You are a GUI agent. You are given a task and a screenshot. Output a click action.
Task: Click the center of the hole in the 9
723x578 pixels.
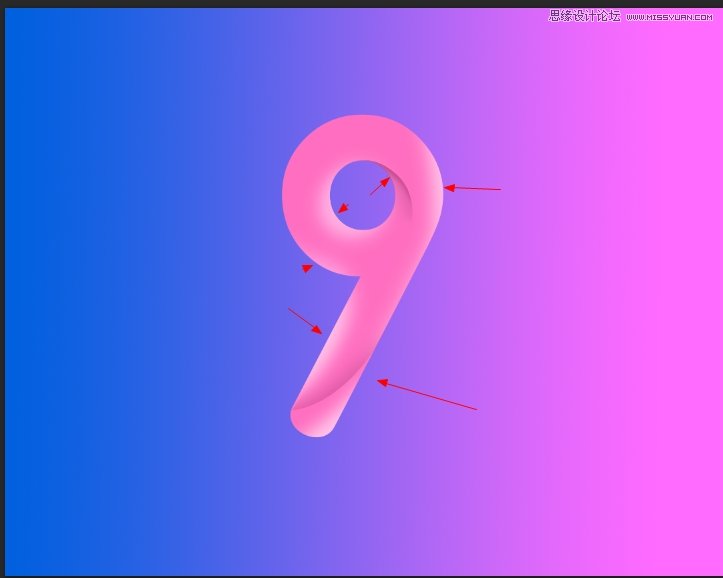(x=362, y=196)
